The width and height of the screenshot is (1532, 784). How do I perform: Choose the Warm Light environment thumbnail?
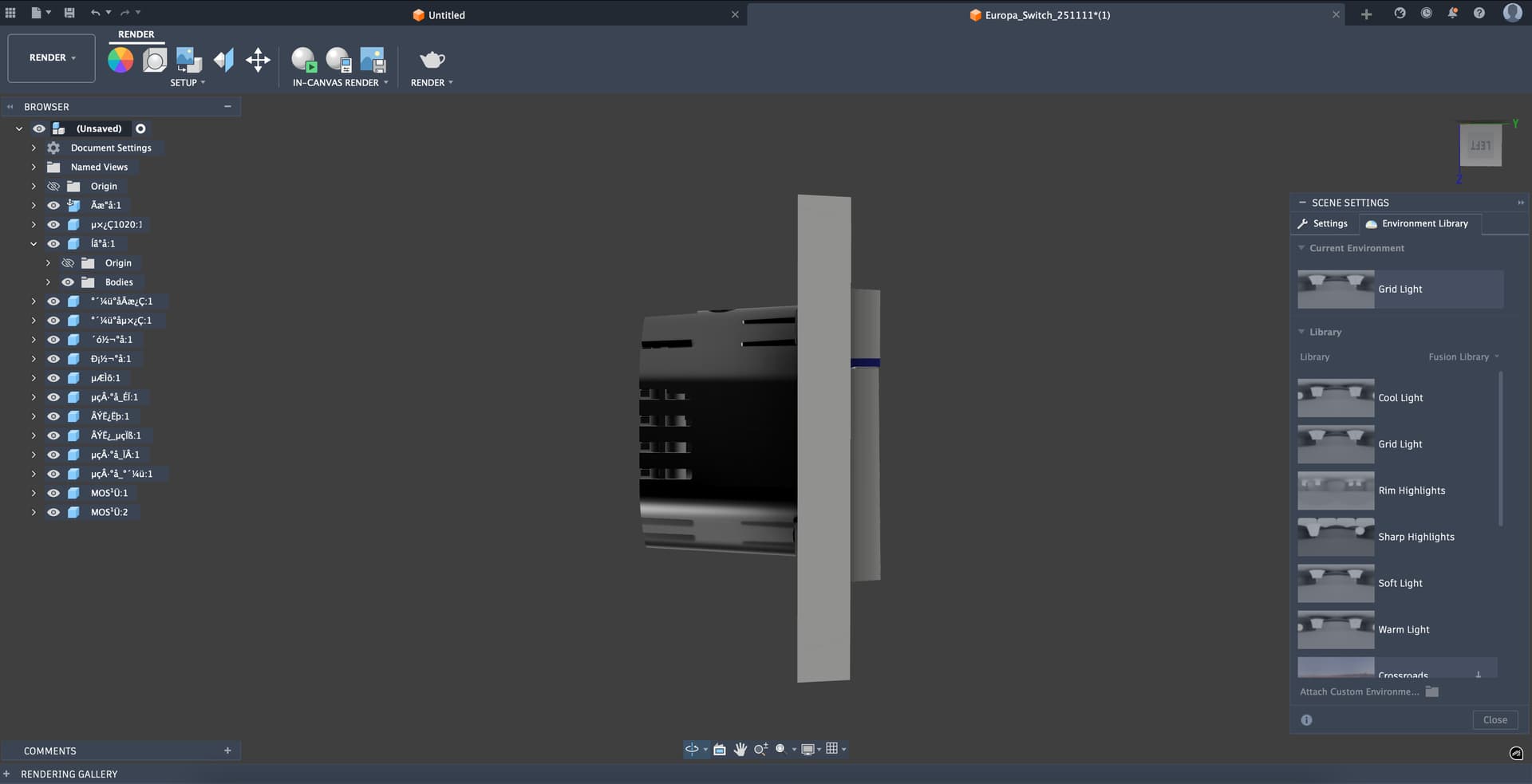tap(1336, 629)
